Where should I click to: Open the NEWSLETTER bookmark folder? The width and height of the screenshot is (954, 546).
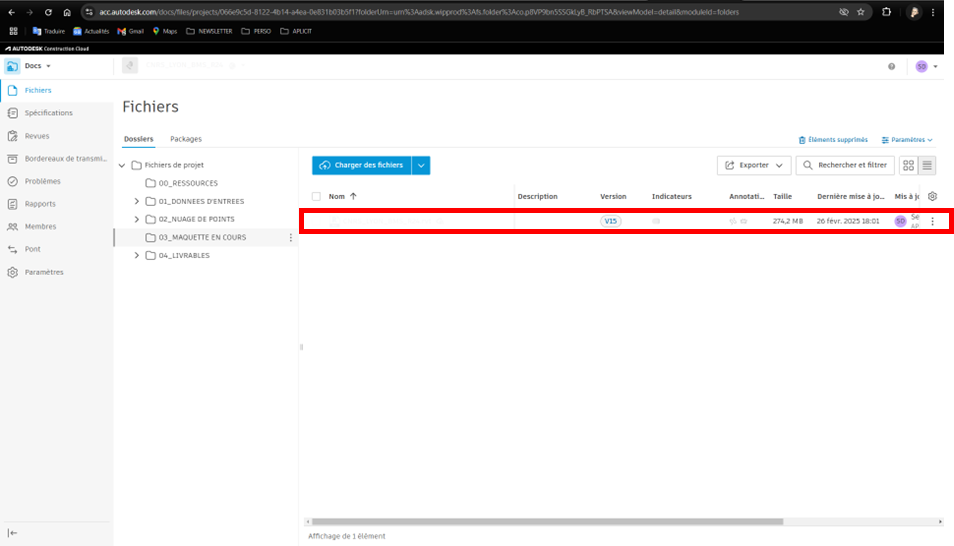tap(209, 31)
